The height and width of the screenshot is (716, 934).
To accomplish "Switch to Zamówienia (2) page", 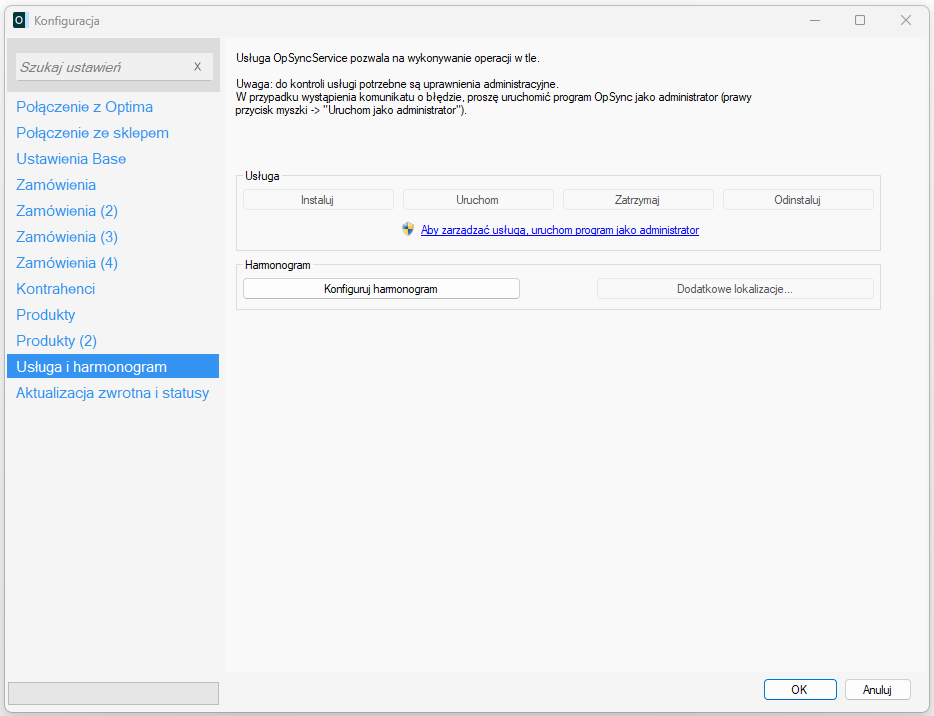I will coord(67,211).
